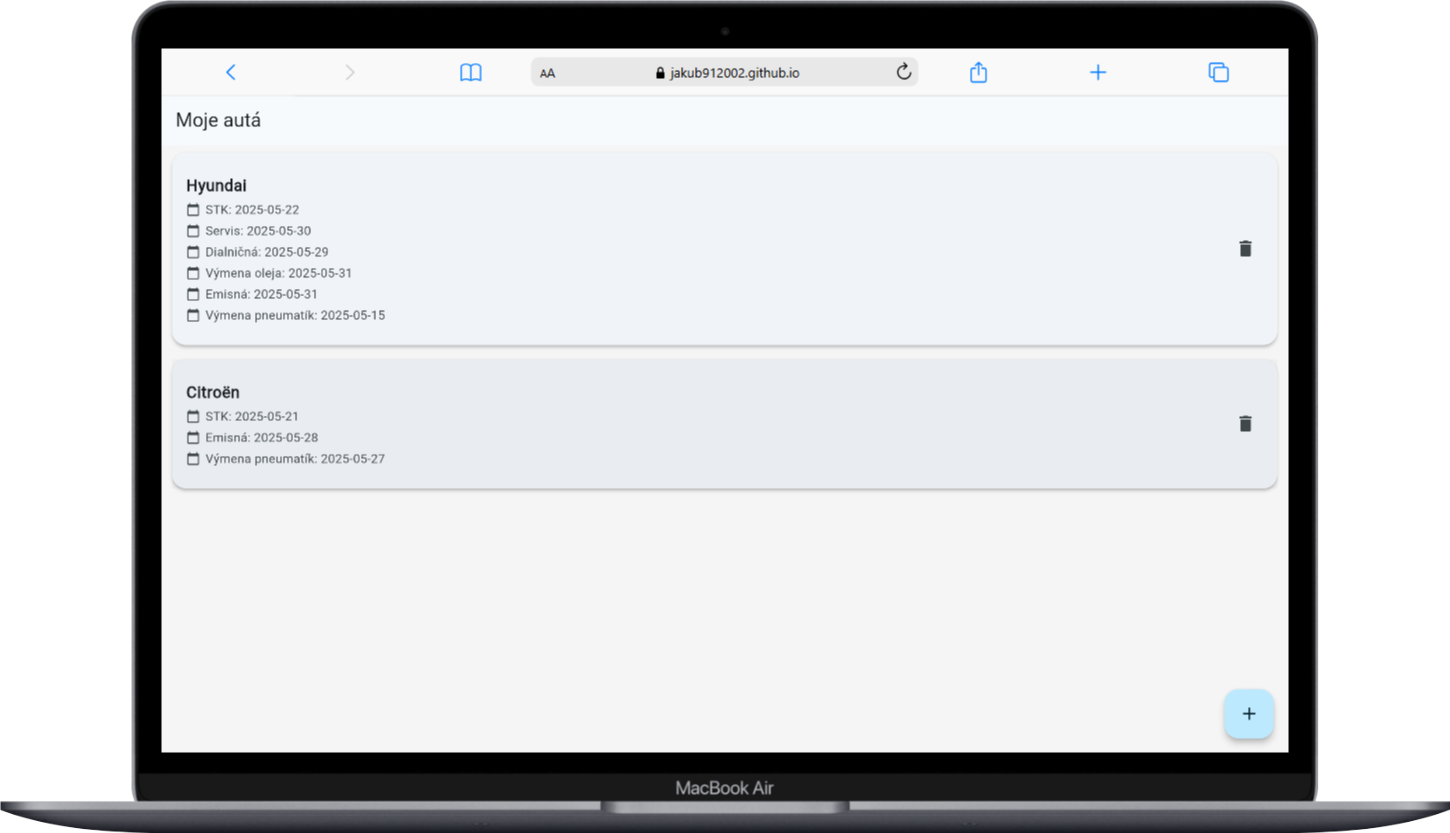Reload the page with refresh icon

point(903,72)
